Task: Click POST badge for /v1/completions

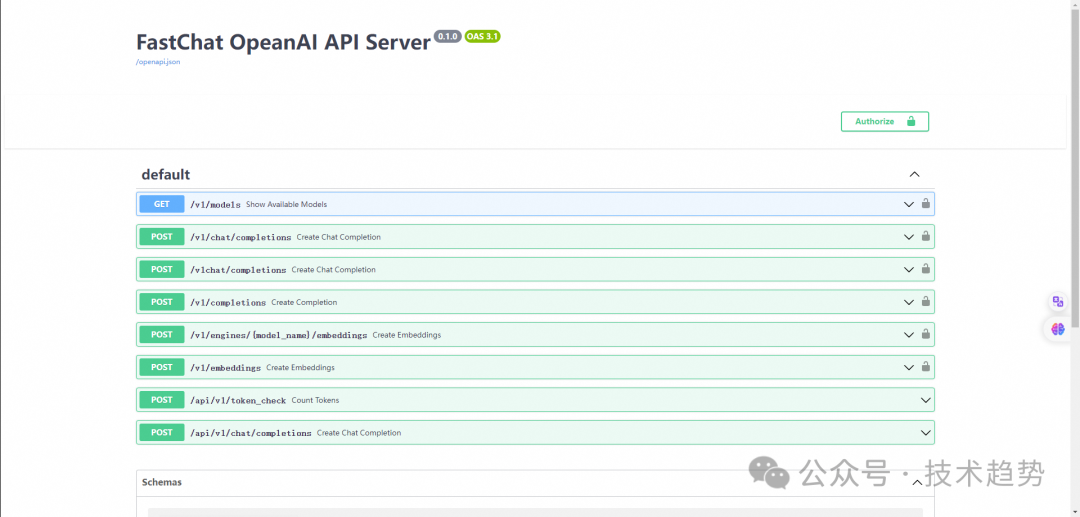Action: 162,302
